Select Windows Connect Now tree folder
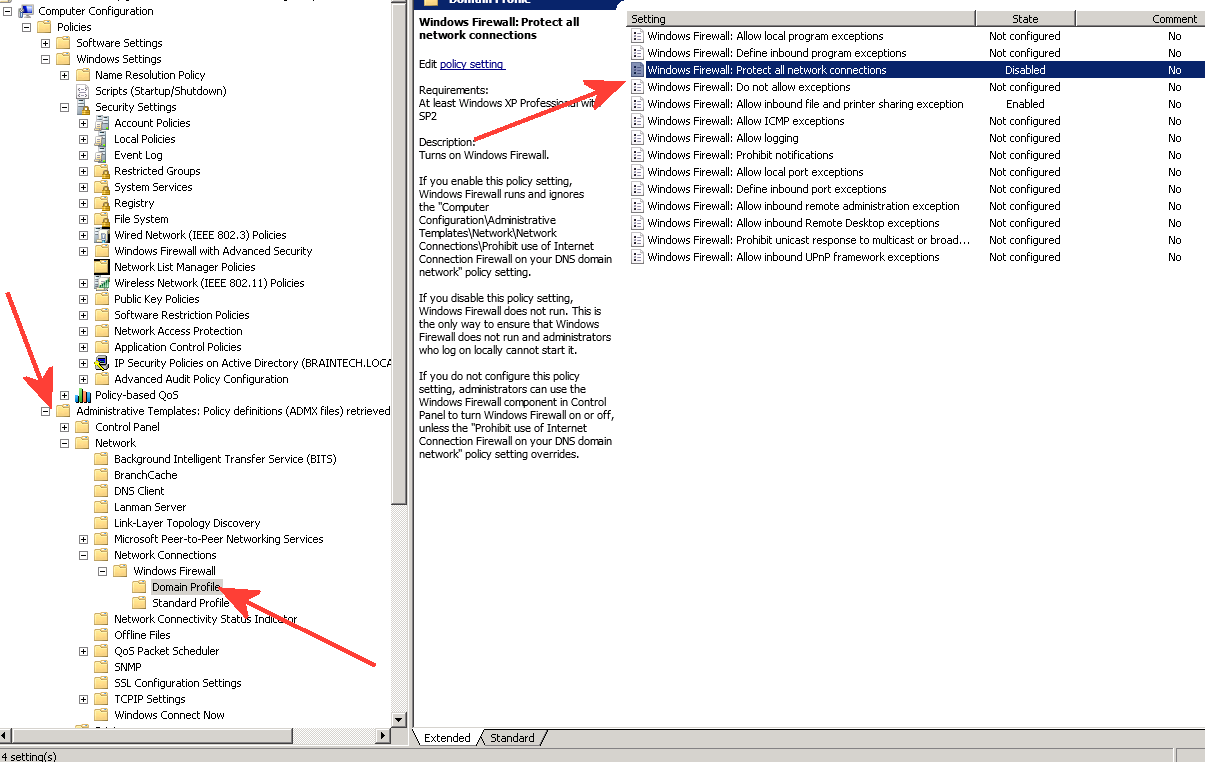 point(169,715)
